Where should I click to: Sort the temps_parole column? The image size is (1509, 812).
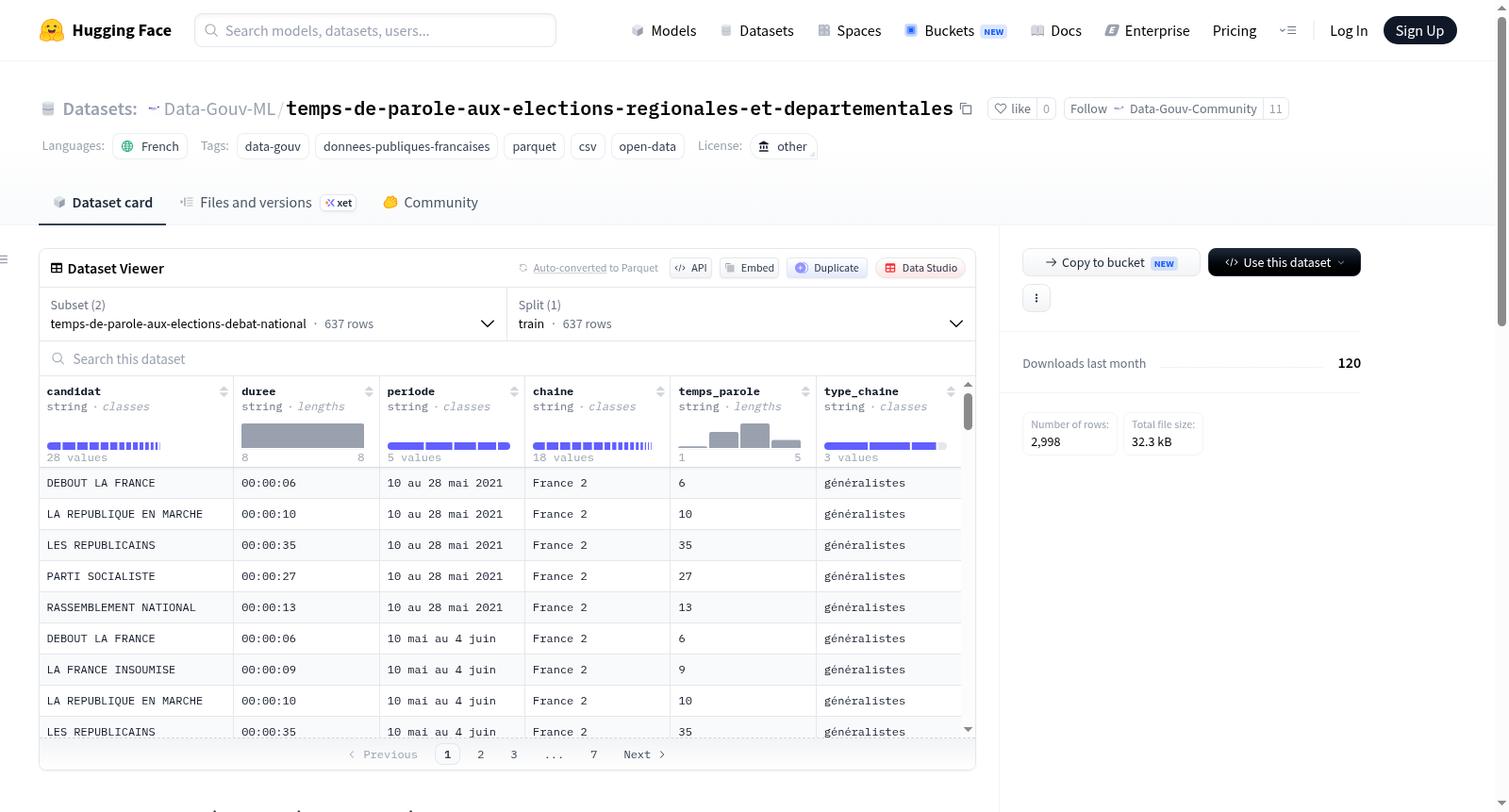pos(805,391)
